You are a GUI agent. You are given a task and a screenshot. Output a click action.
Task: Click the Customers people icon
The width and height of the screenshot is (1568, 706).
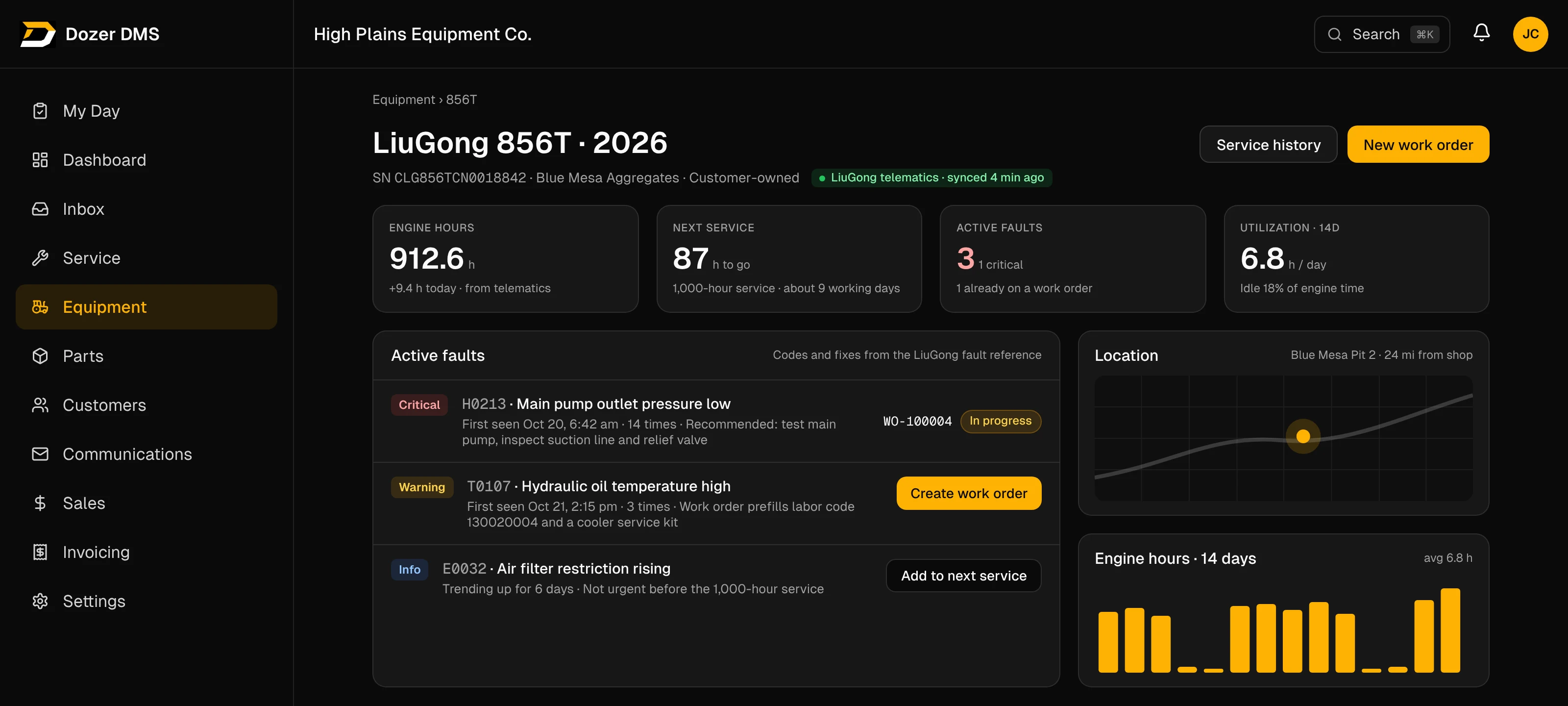[x=40, y=405]
